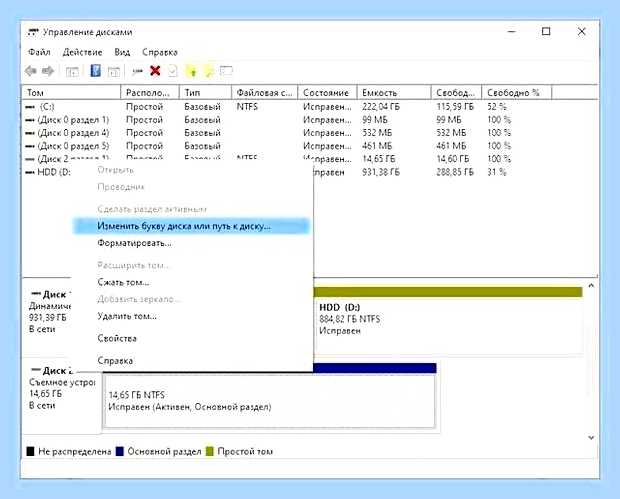Open the blue Help toolbar icon
The height and width of the screenshot is (499, 620).
(x=95, y=71)
